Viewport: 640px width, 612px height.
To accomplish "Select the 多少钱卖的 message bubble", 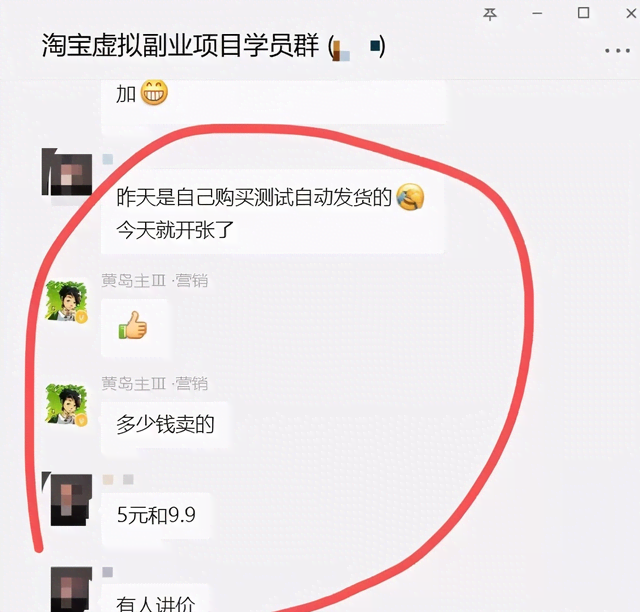I will [165, 425].
